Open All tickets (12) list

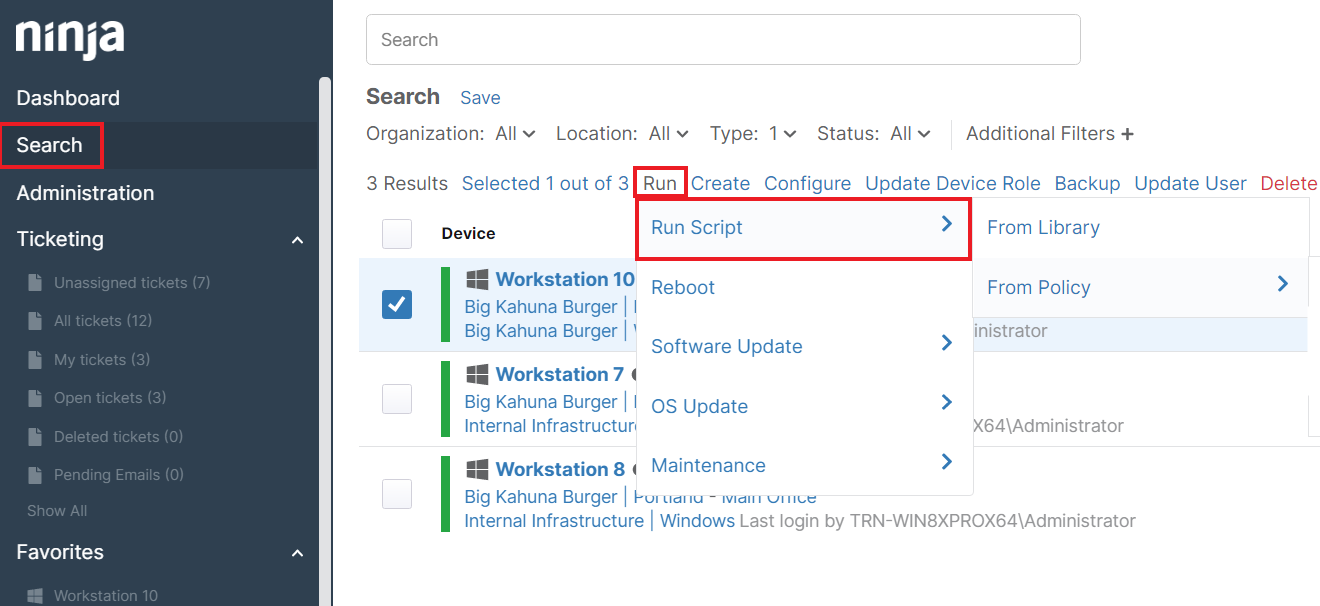coord(103,321)
